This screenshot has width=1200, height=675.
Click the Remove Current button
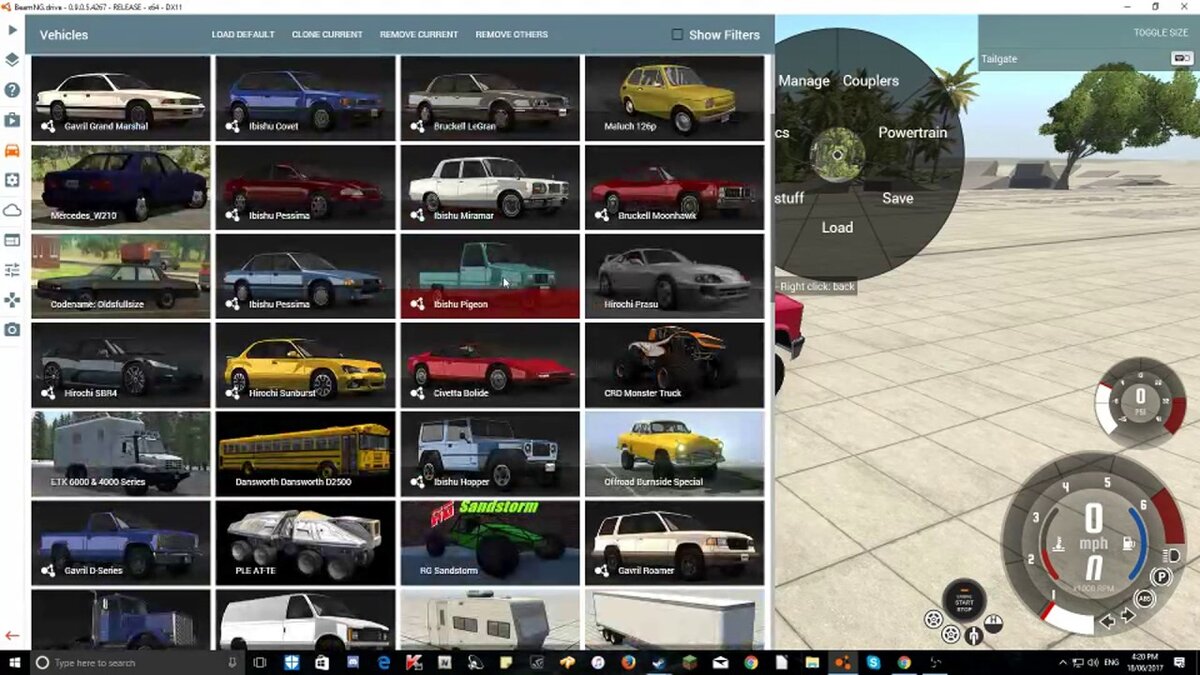coord(419,34)
